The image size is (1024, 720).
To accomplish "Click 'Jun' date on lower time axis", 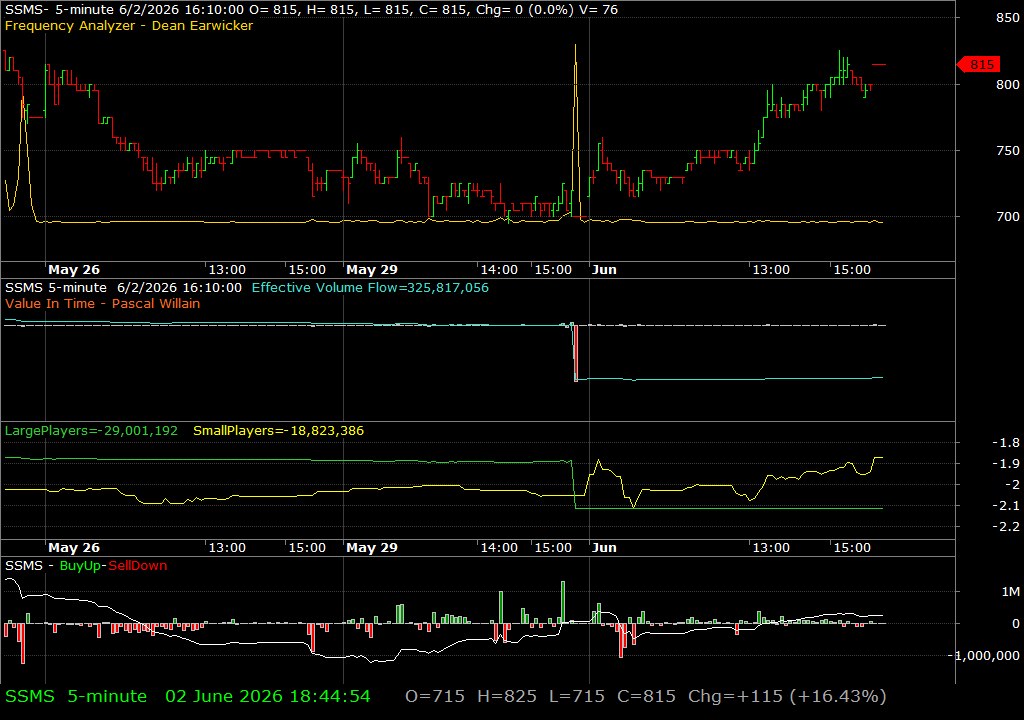I will (x=604, y=548).
